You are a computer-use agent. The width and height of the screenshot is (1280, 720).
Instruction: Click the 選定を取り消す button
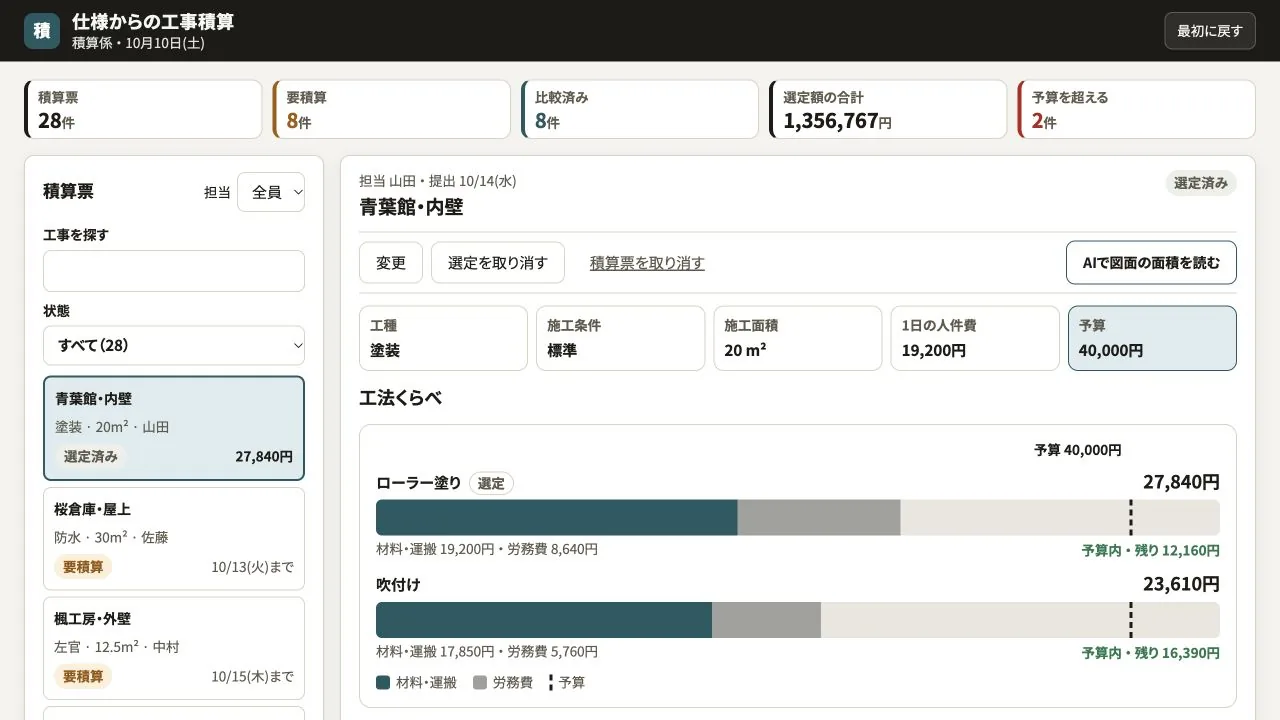click(498, 263)
